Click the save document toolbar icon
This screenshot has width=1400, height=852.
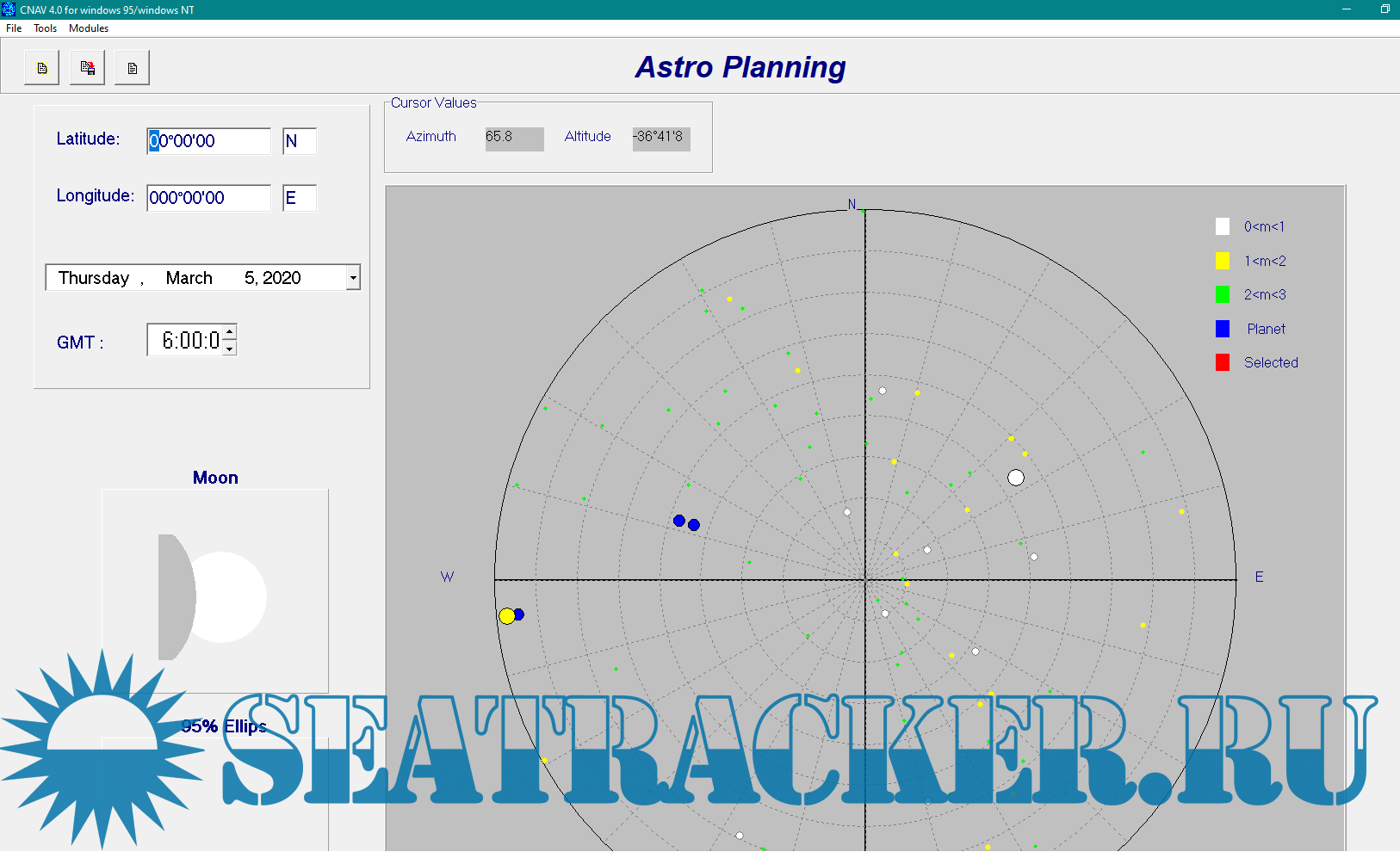point(87,68)
